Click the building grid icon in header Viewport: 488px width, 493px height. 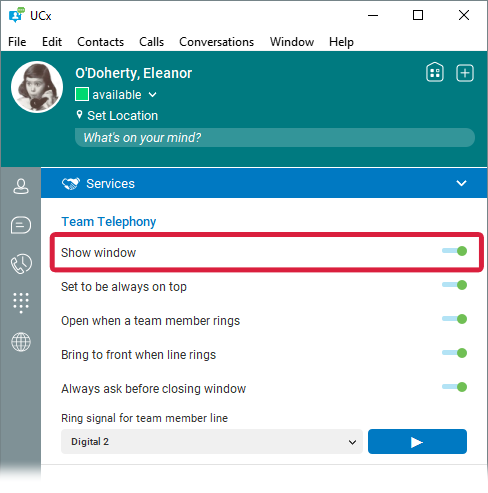435,72
